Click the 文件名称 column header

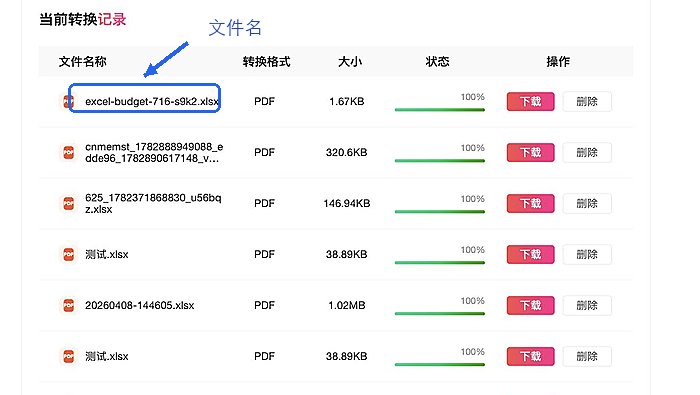point(83,62)
